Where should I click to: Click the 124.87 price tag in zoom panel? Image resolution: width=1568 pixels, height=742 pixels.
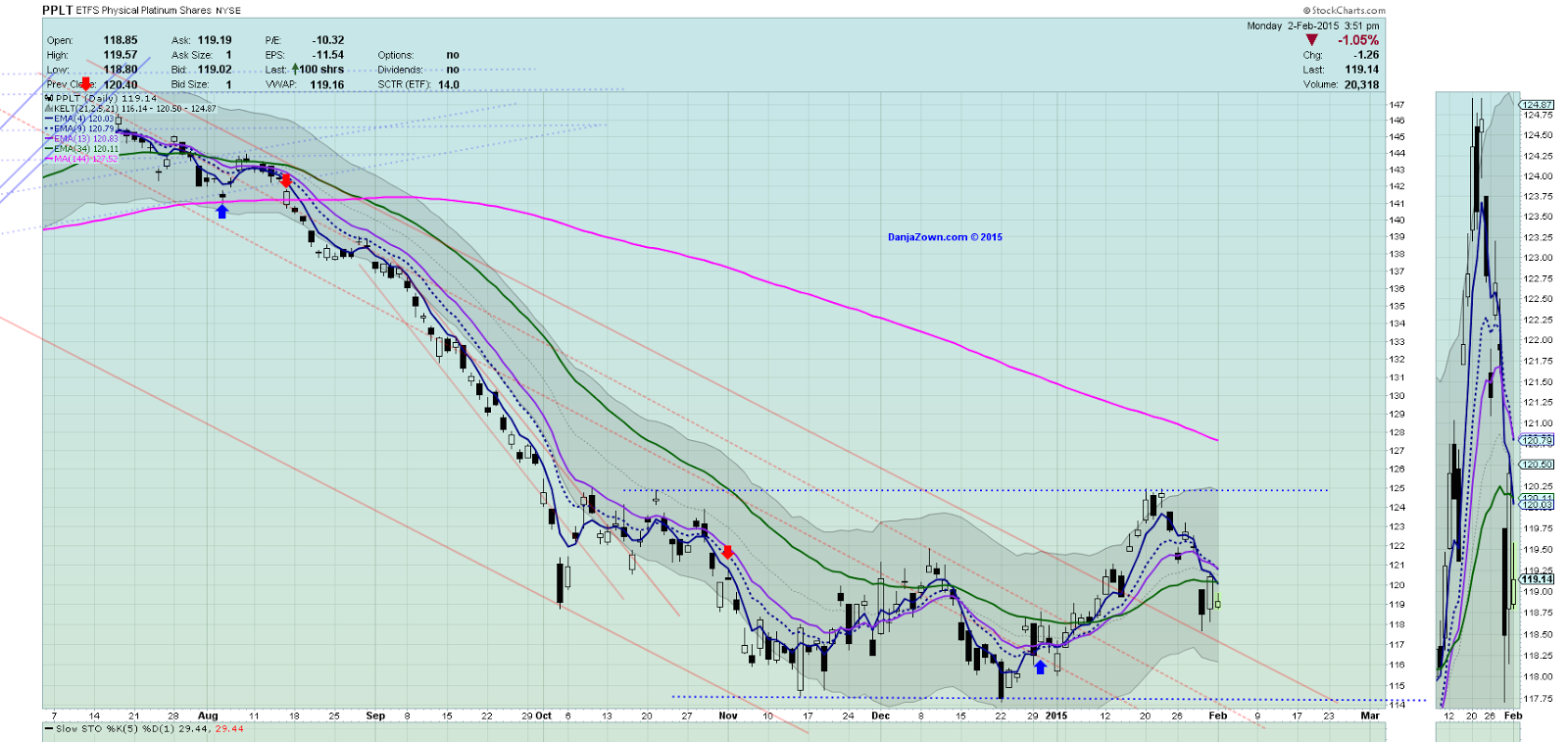1537,104
